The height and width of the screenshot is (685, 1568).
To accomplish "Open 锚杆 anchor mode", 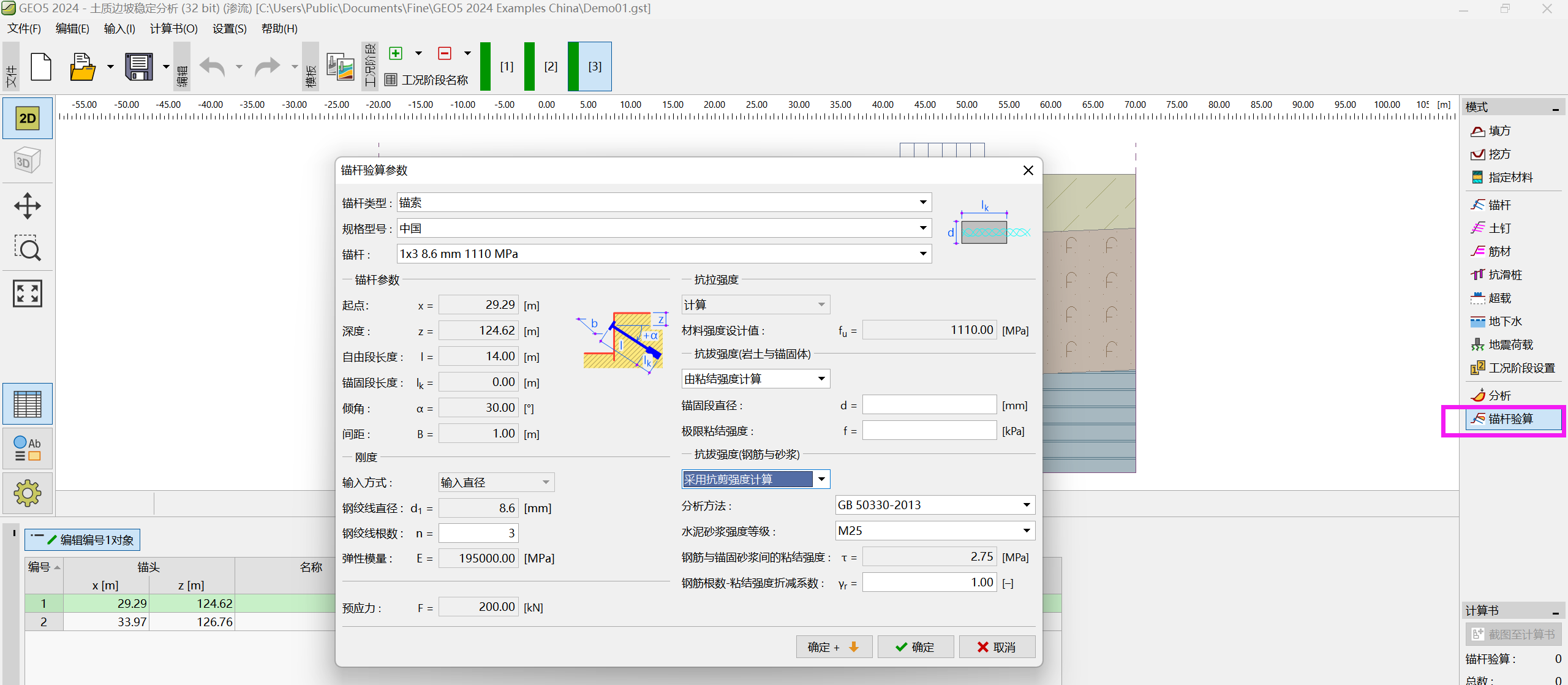I will point(1491,205).
